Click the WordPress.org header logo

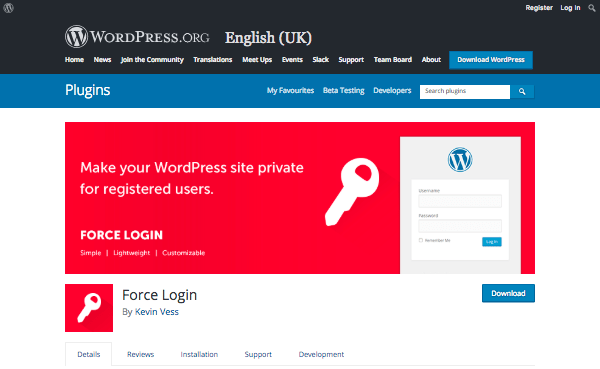pyautogui.click(x=137, y=37)
